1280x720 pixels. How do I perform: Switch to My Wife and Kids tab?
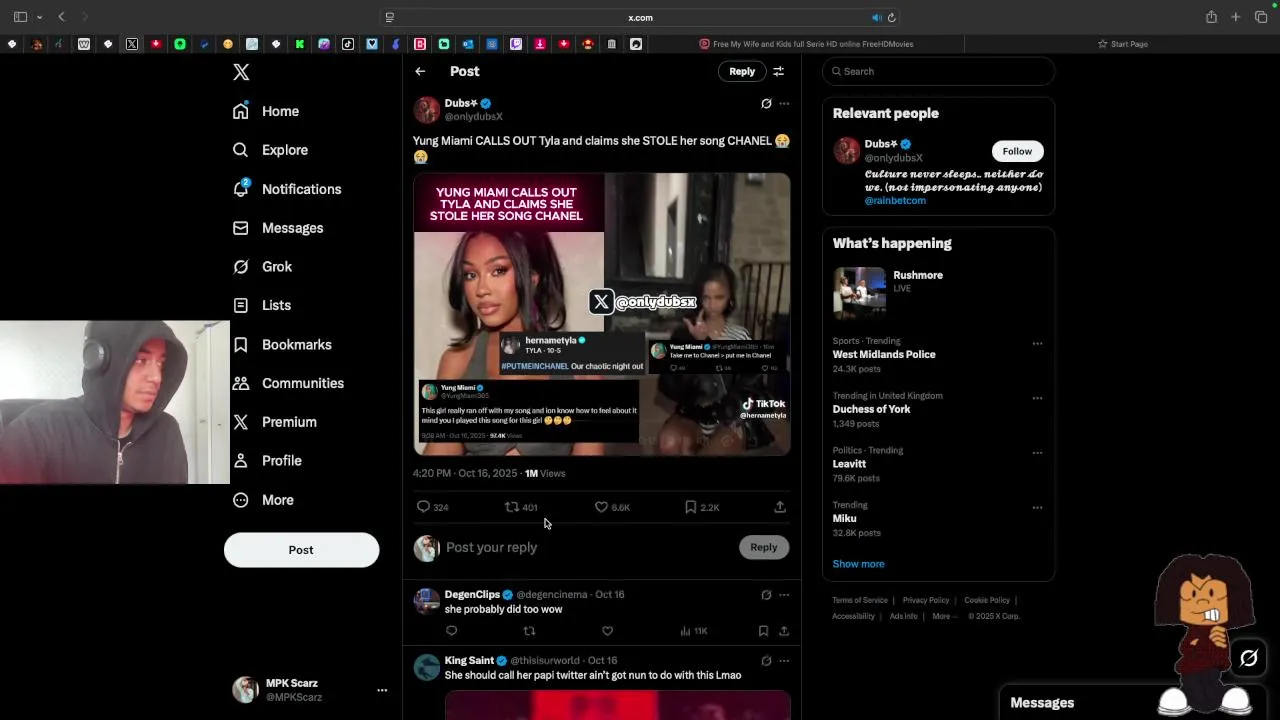[806, 44]
